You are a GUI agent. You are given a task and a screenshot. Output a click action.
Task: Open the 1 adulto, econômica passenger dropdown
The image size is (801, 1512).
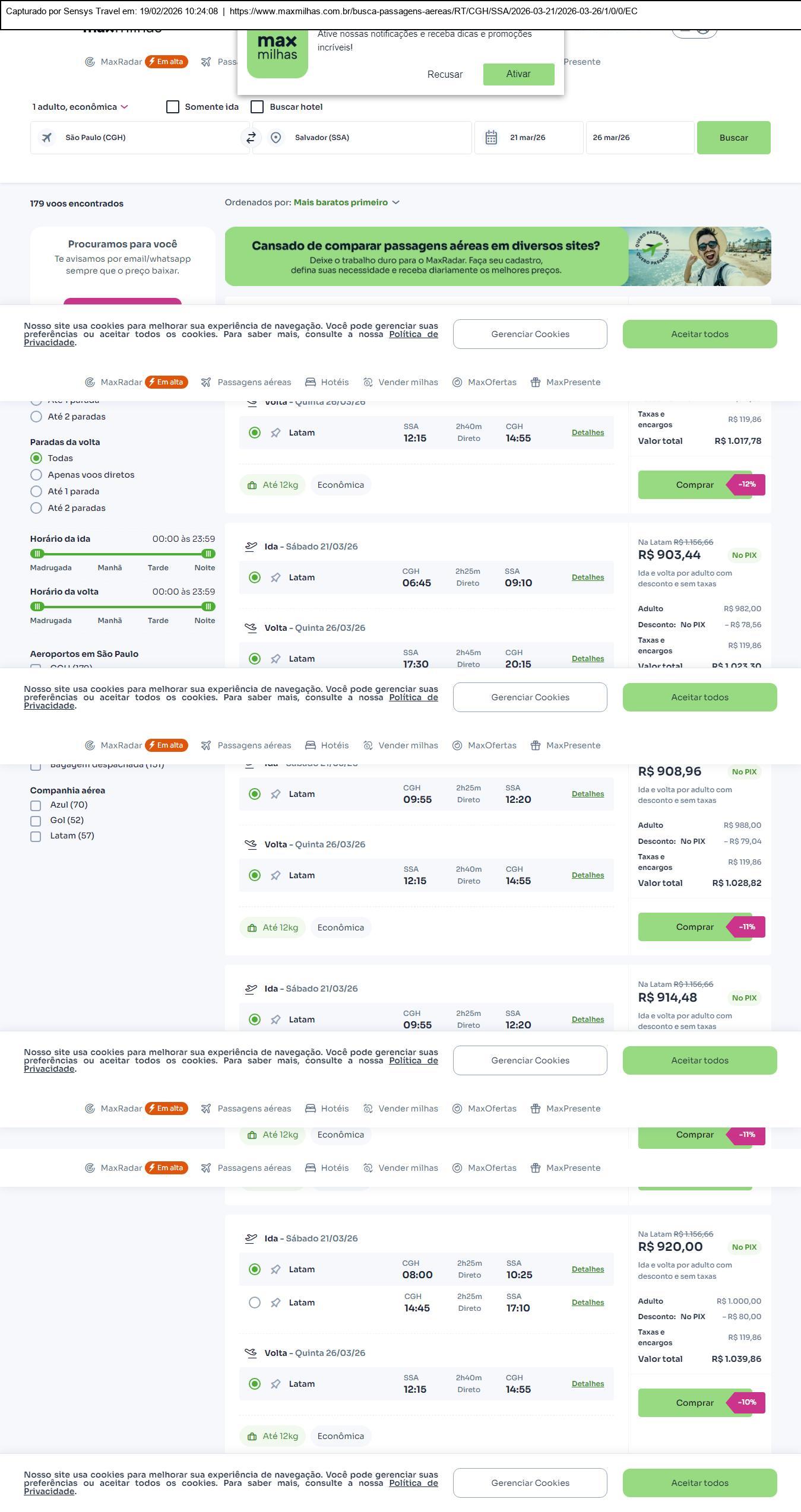click(x=80, y=107)
